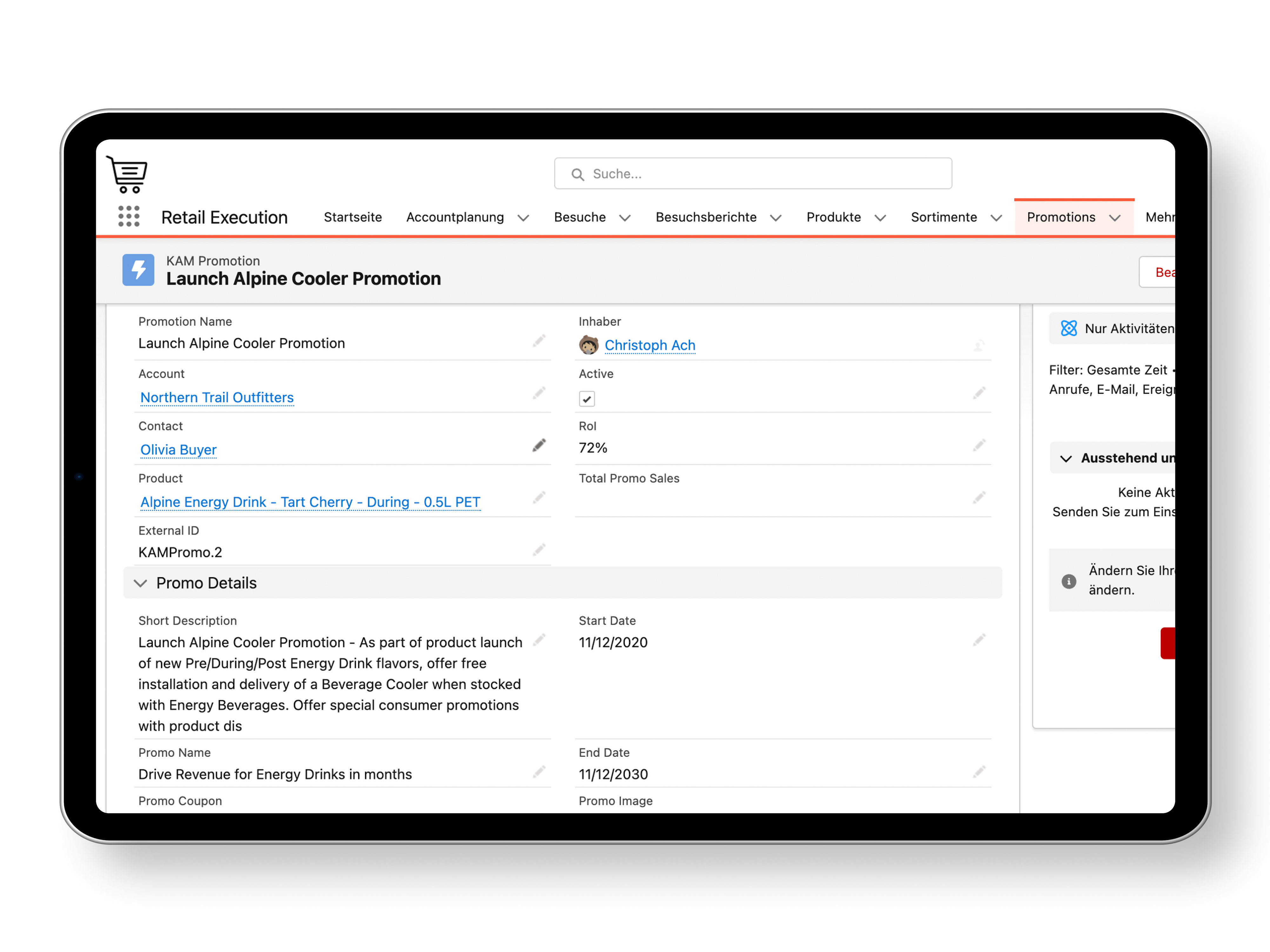Click the Suche search field

click(x=753, y=174)
